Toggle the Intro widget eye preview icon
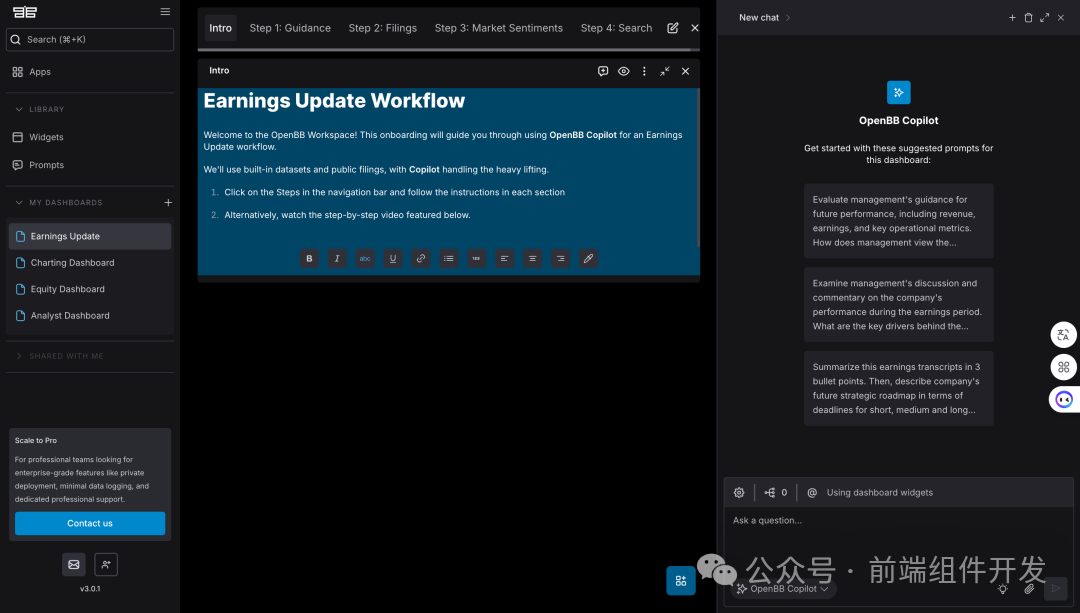The image size is (1080, 613). coord(623,71)
